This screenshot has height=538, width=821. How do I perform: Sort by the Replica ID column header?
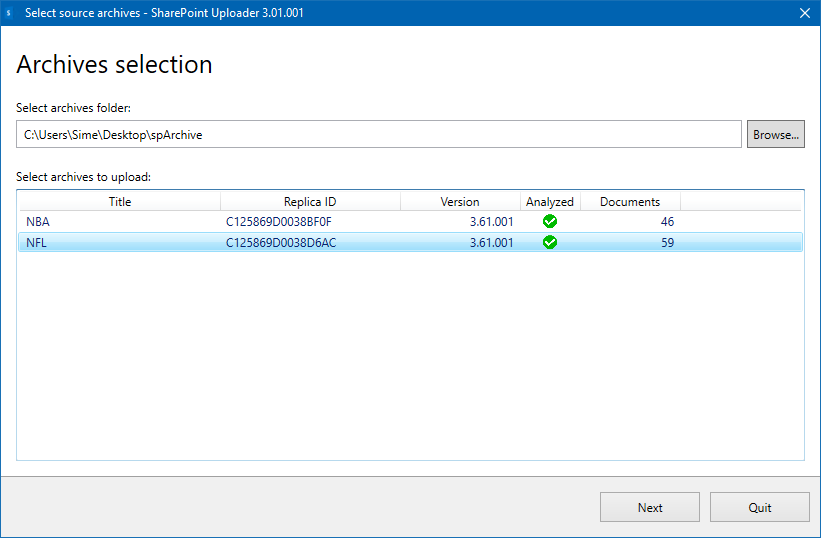(x=310, y=201)
